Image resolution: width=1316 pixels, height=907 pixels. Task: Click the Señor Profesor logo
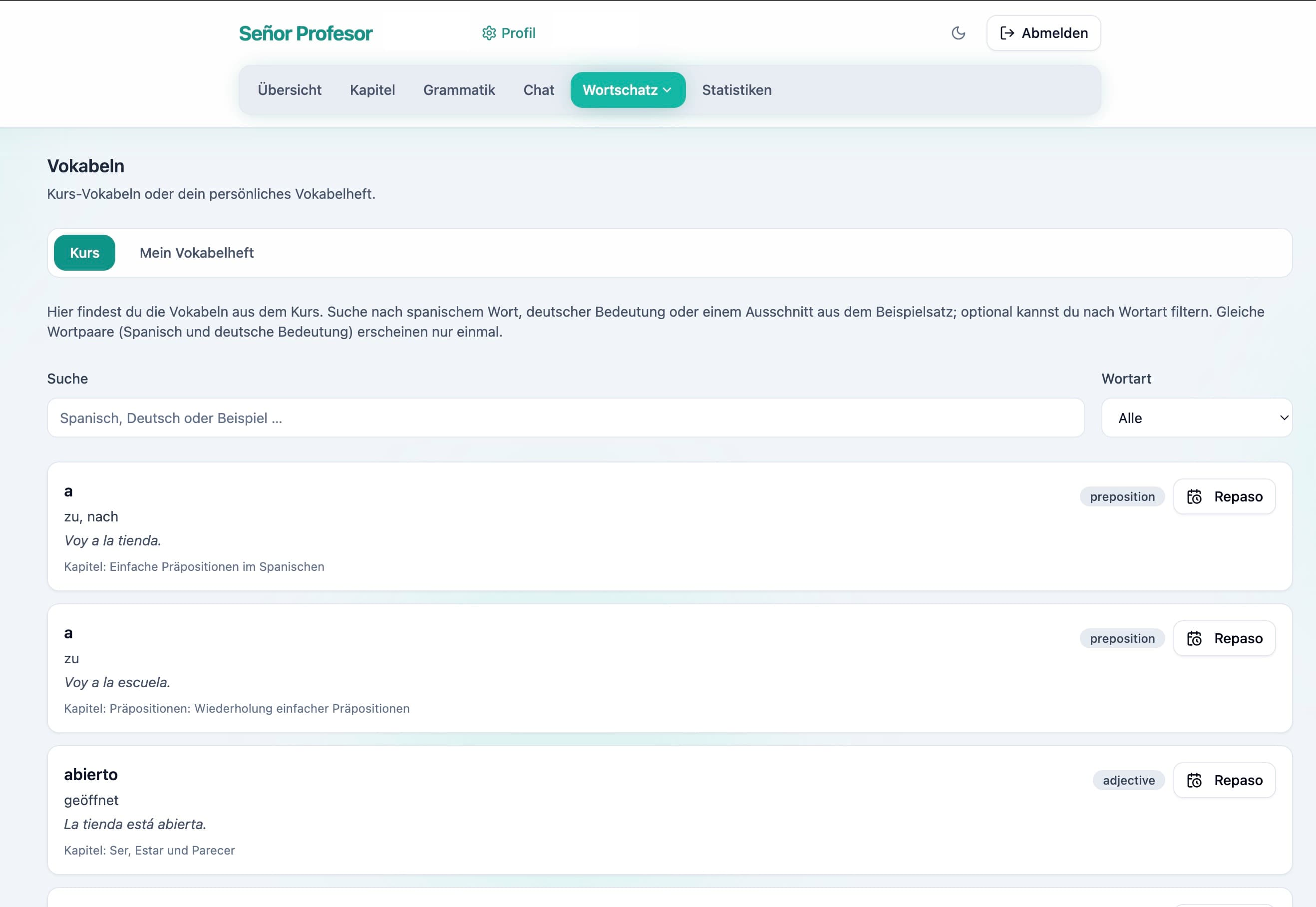[306, 33]
